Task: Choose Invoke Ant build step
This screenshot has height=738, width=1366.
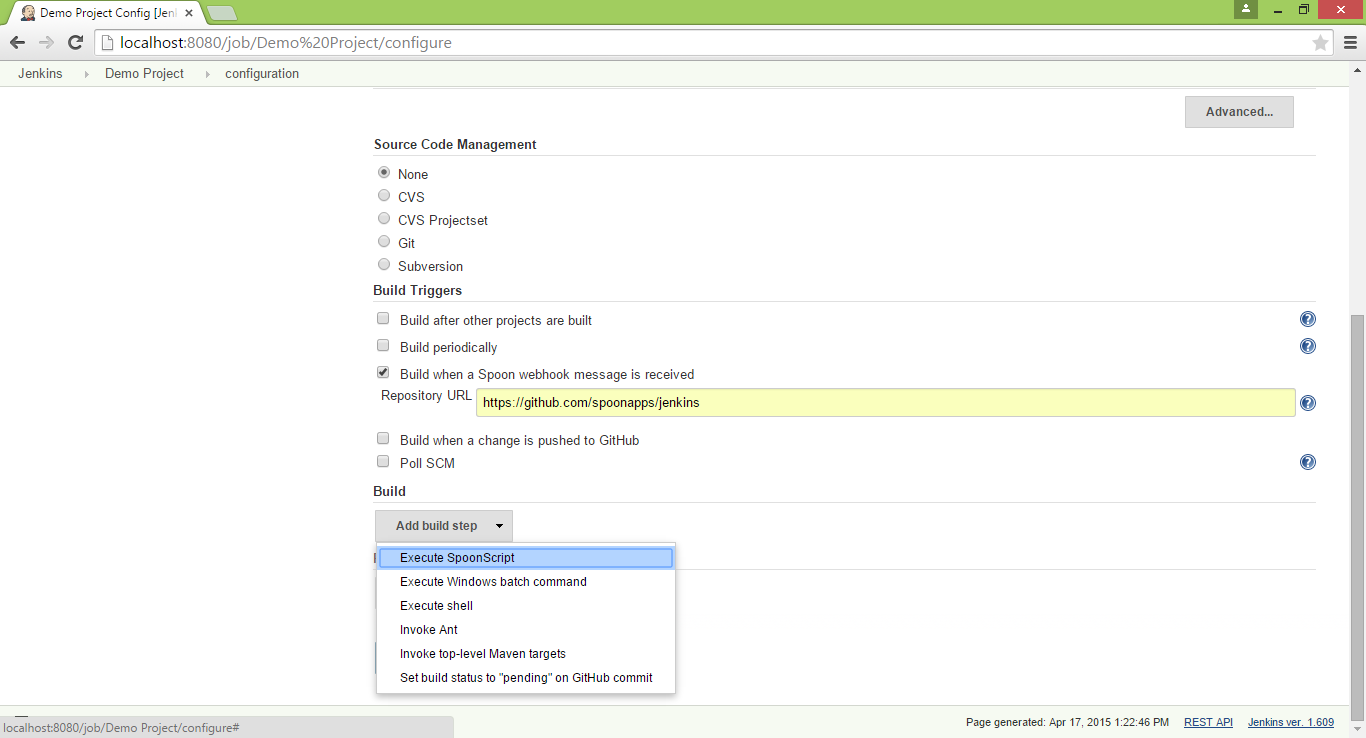Action: pos(526,630)
